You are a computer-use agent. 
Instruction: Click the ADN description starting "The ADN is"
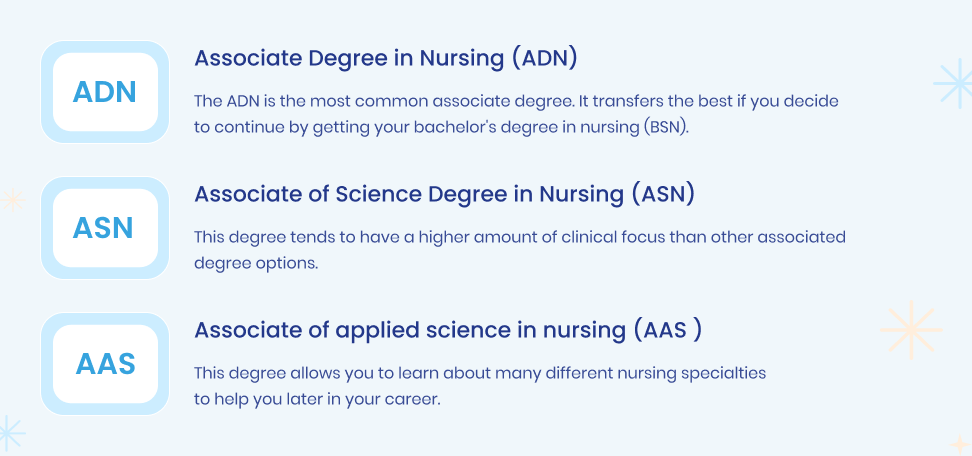(516, 114)
